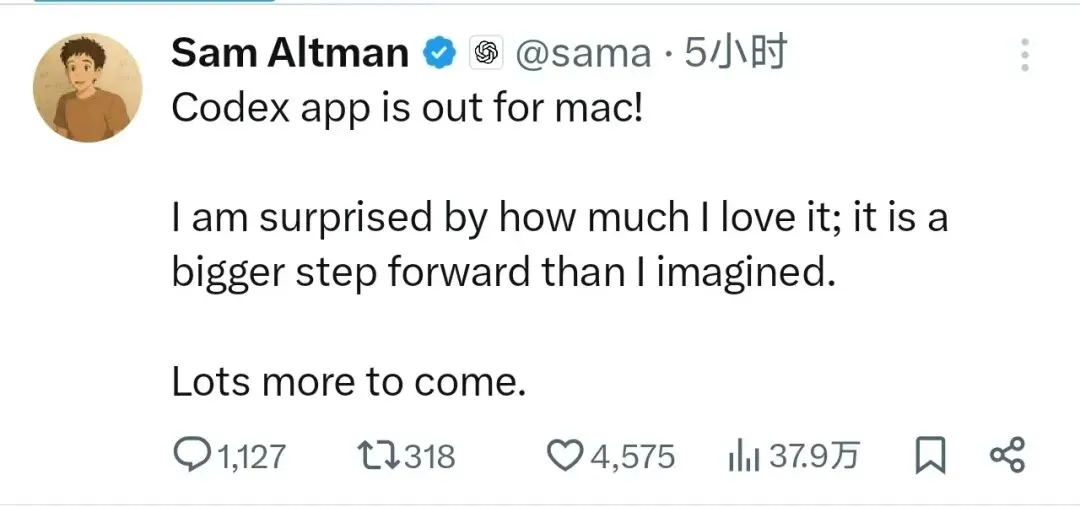Image resolution: width=1080 pixels, height=507 pixels.
Task: Click the "I am surprised by how much" line
Action: coord(560,217)
